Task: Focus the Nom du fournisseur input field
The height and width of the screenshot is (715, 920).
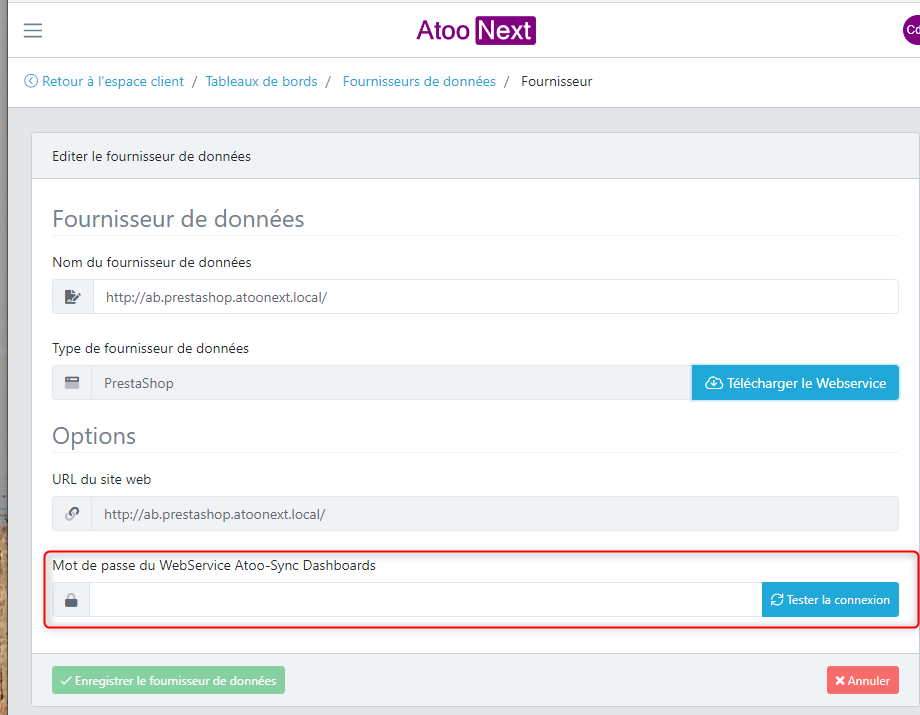Action: pyautogui.click(x=496, y=297)
